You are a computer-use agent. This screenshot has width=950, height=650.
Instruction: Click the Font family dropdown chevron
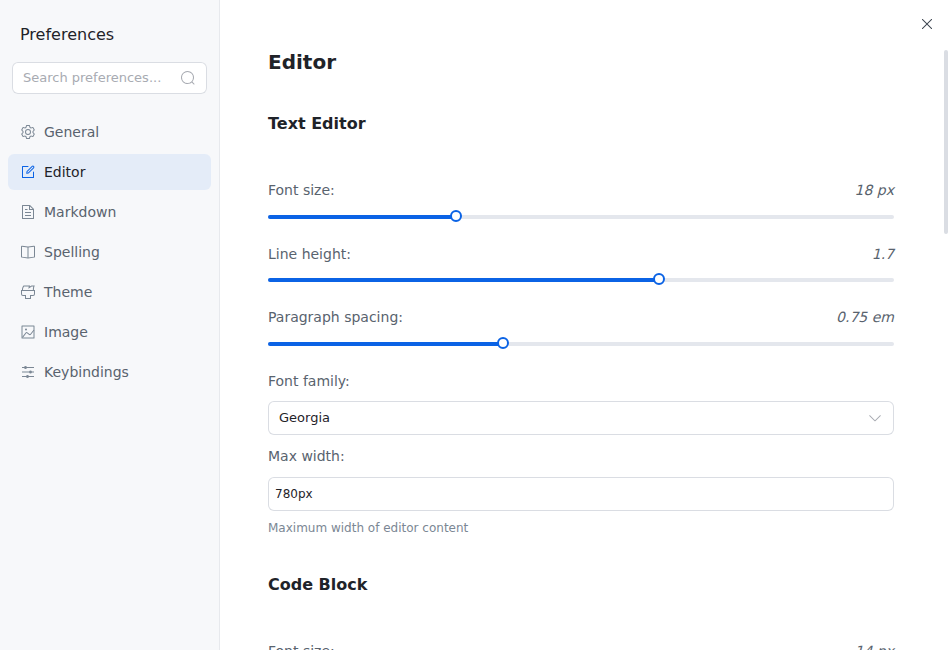click(x=875, y=418)
